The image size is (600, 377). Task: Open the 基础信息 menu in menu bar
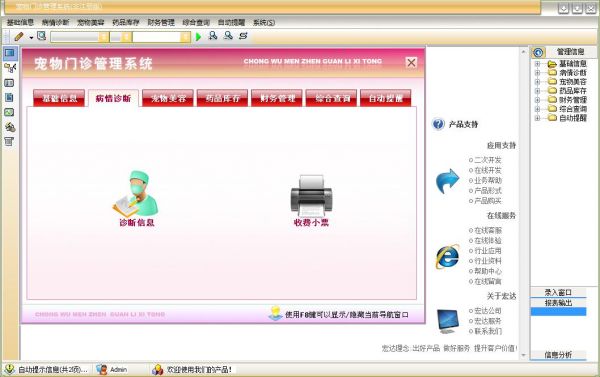tap(20, 23)
